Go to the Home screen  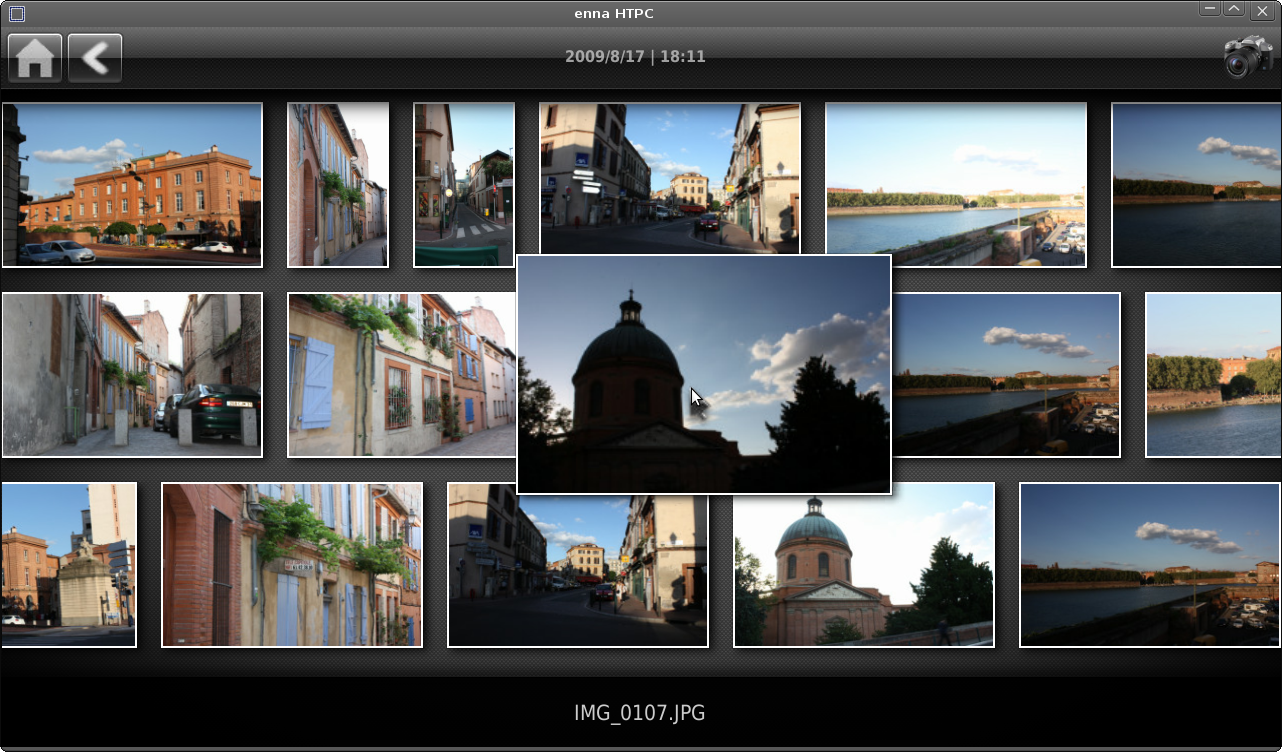coord(35,58)
